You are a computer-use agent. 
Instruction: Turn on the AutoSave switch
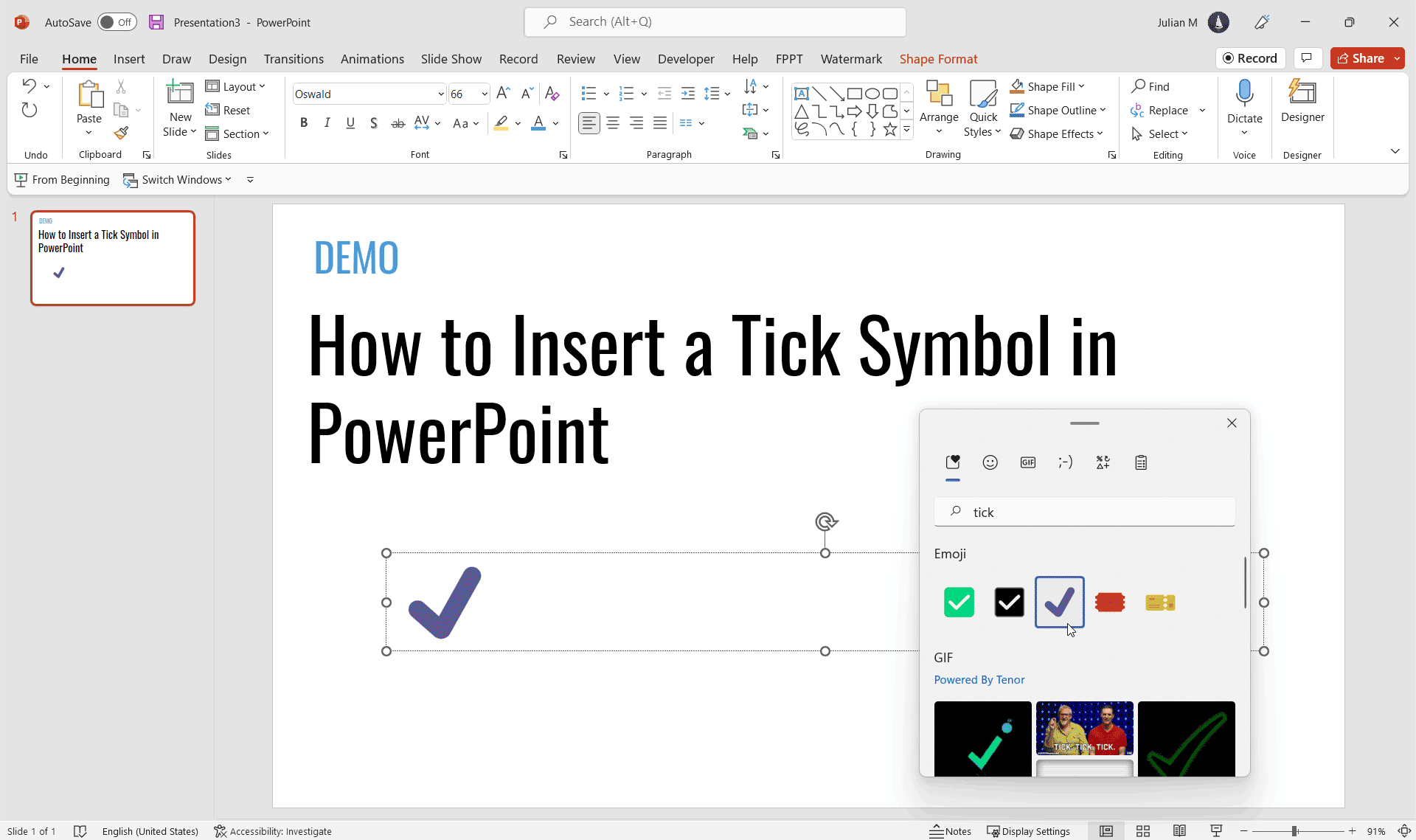(x=117, y=22)
